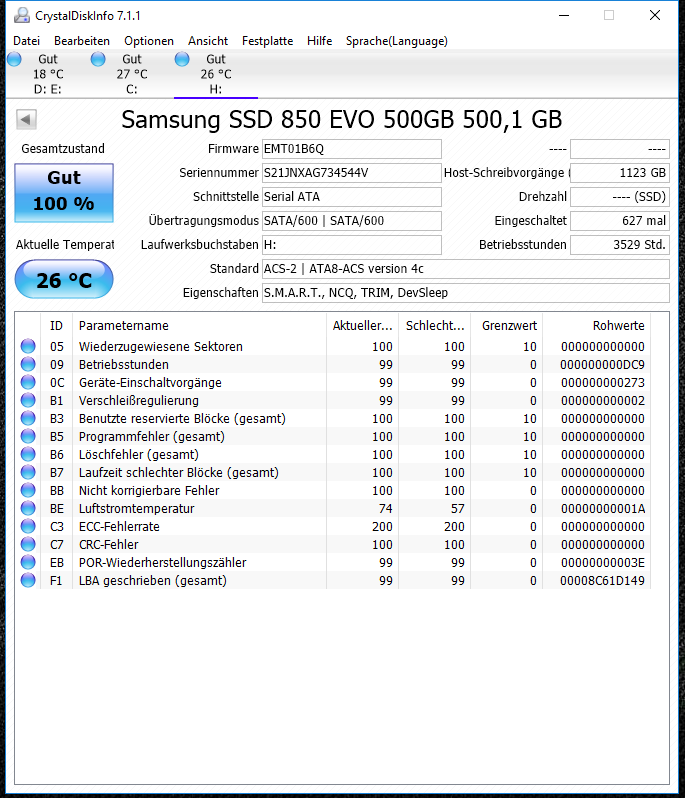687x799 pixels.
Task: Click status orb for H: disk
Action: pos(182,59)
